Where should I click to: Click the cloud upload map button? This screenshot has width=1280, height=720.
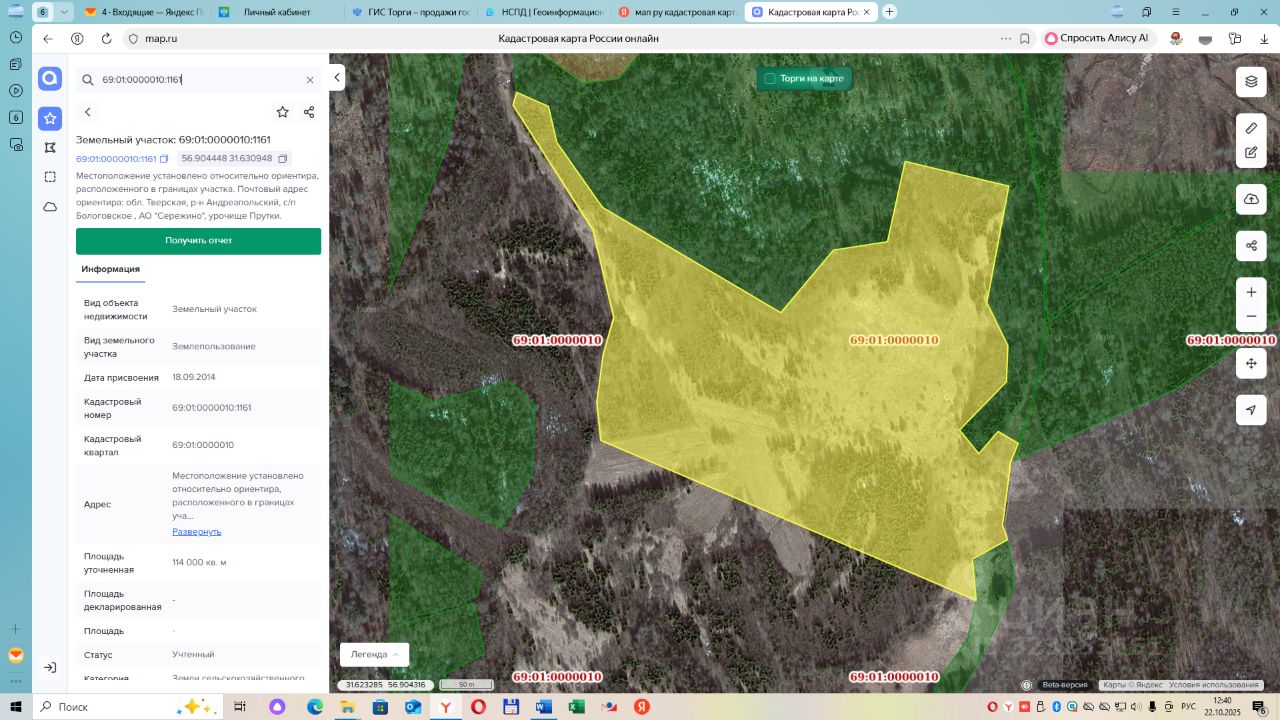pos(1251,199)
